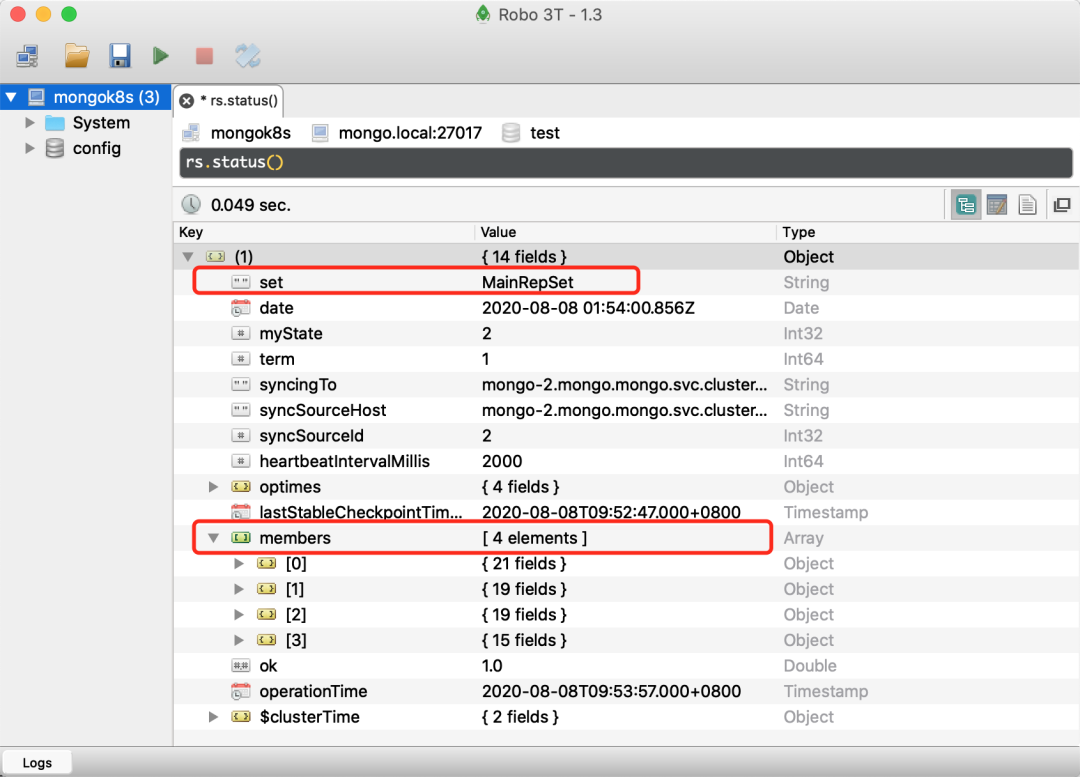Select the MainRepSet value cell

[528, 282]
